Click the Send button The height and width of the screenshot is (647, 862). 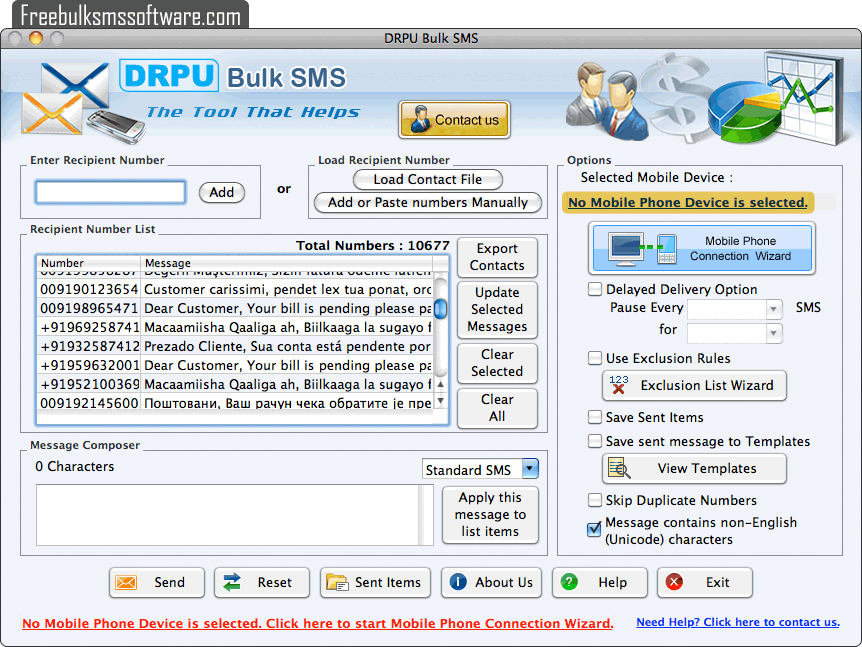tap(157, 582)
